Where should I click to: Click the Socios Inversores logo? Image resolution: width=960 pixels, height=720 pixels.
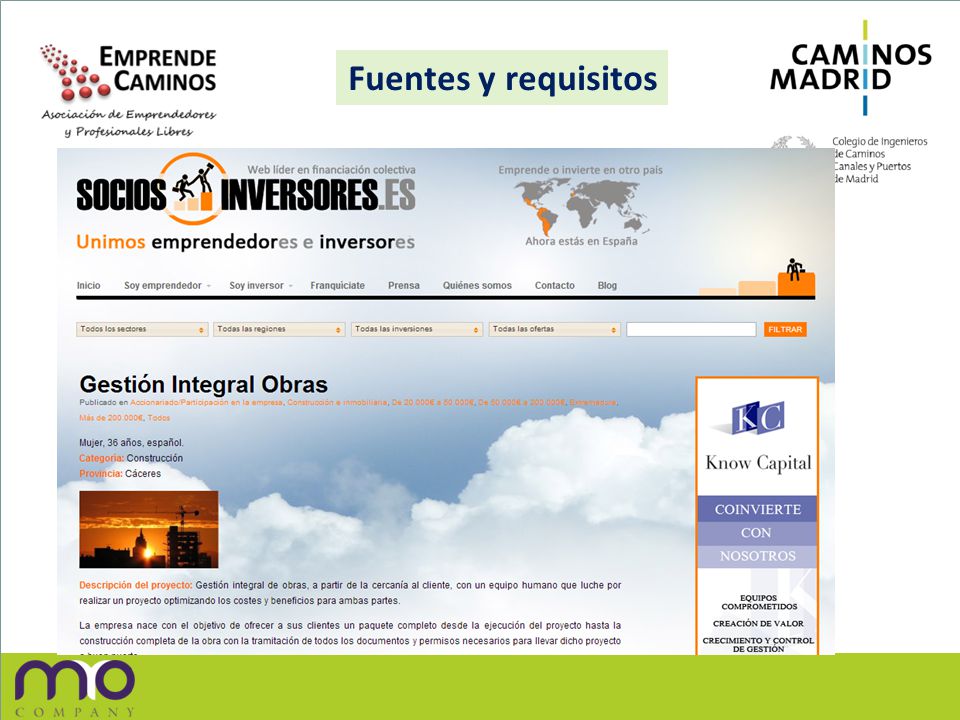point(246,190)
